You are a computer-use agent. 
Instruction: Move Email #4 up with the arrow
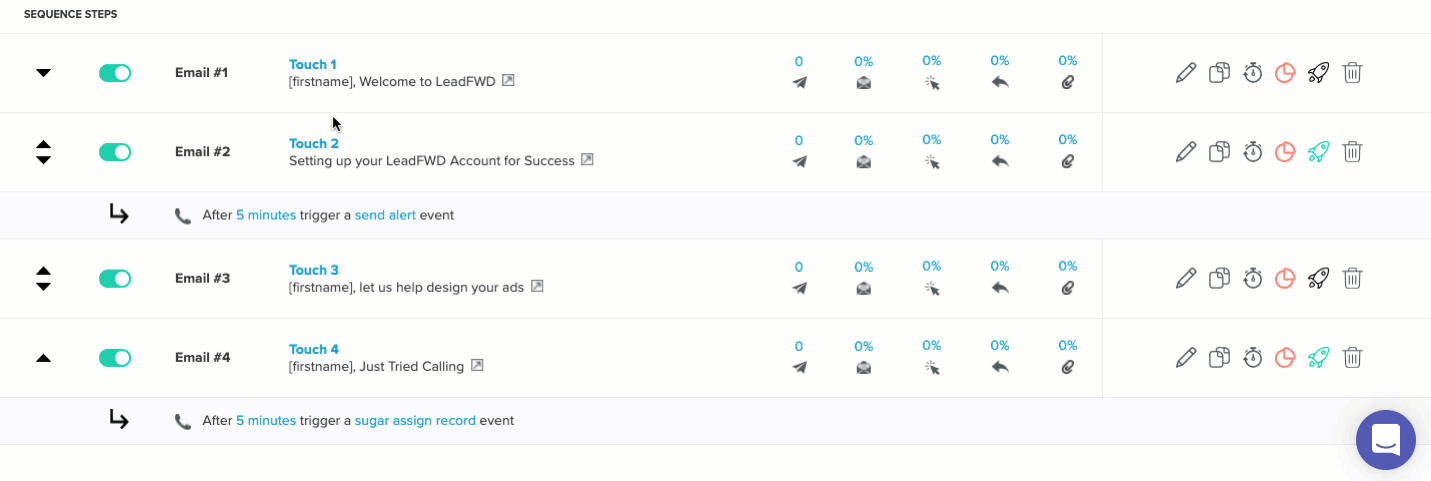click(43, 358)
